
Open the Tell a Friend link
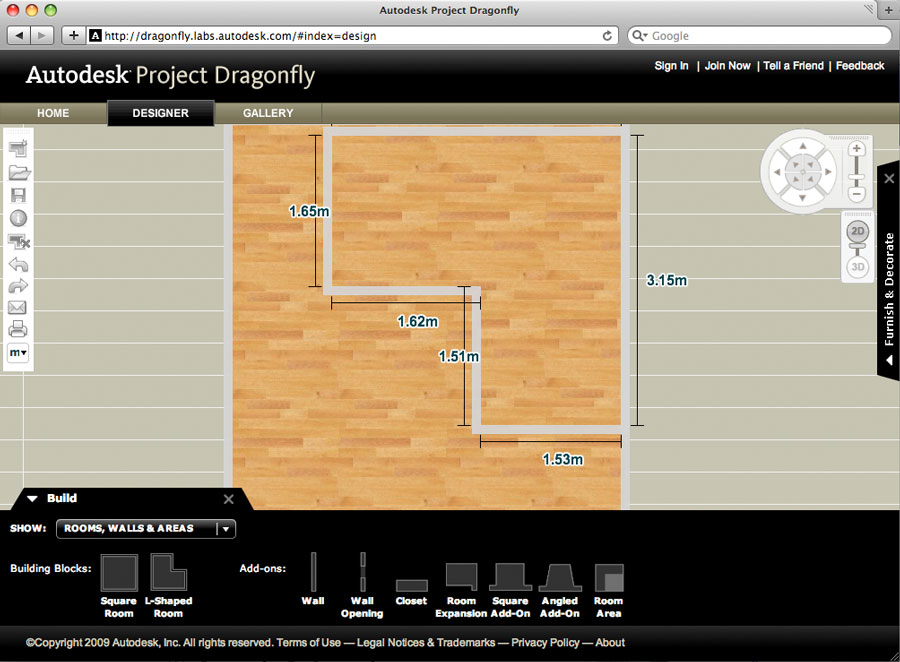pos(793,66)
